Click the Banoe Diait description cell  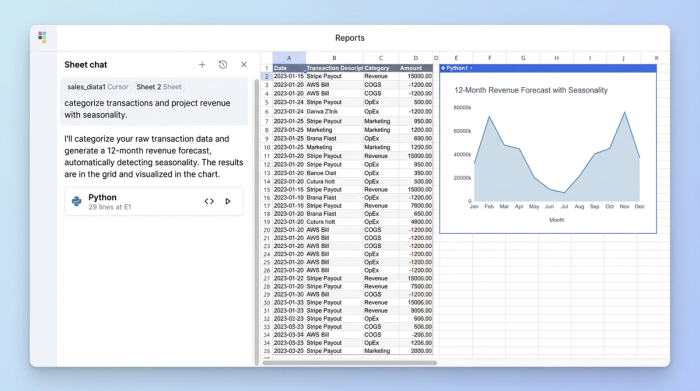click(x=334, y=173)
